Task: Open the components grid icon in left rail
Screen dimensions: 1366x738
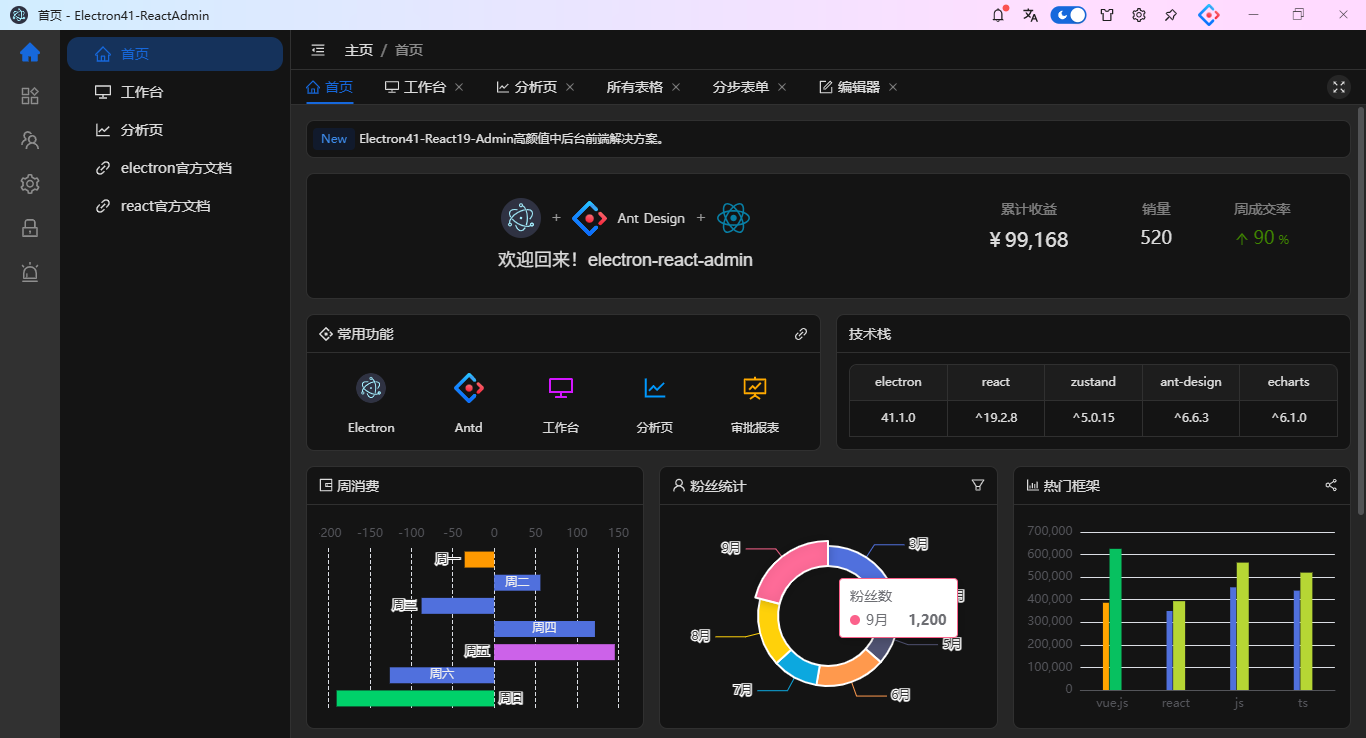Action: pos(30,96)
